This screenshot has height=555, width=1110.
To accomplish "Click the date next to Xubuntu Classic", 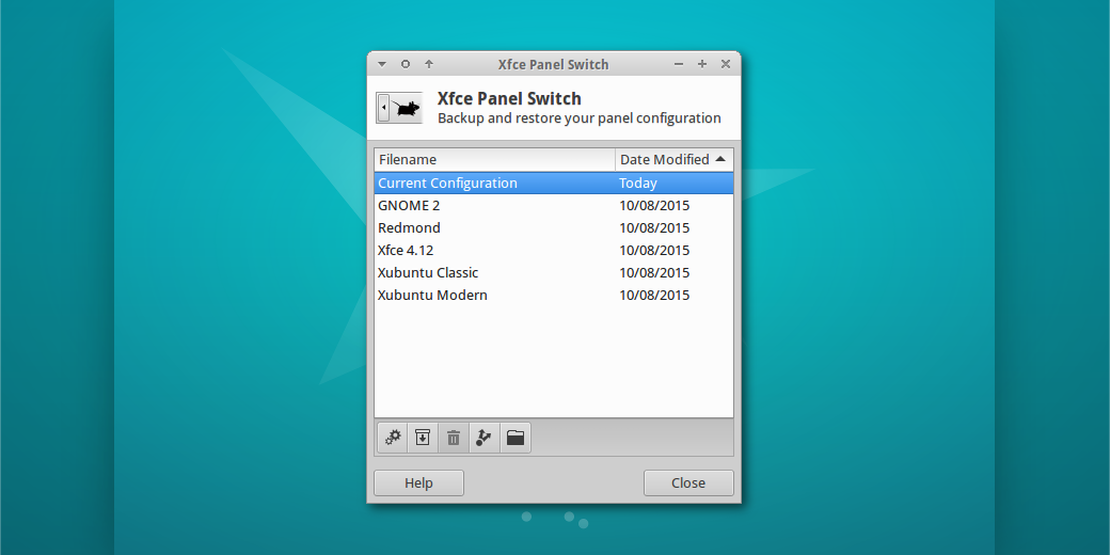I will (x=654, y=273).
